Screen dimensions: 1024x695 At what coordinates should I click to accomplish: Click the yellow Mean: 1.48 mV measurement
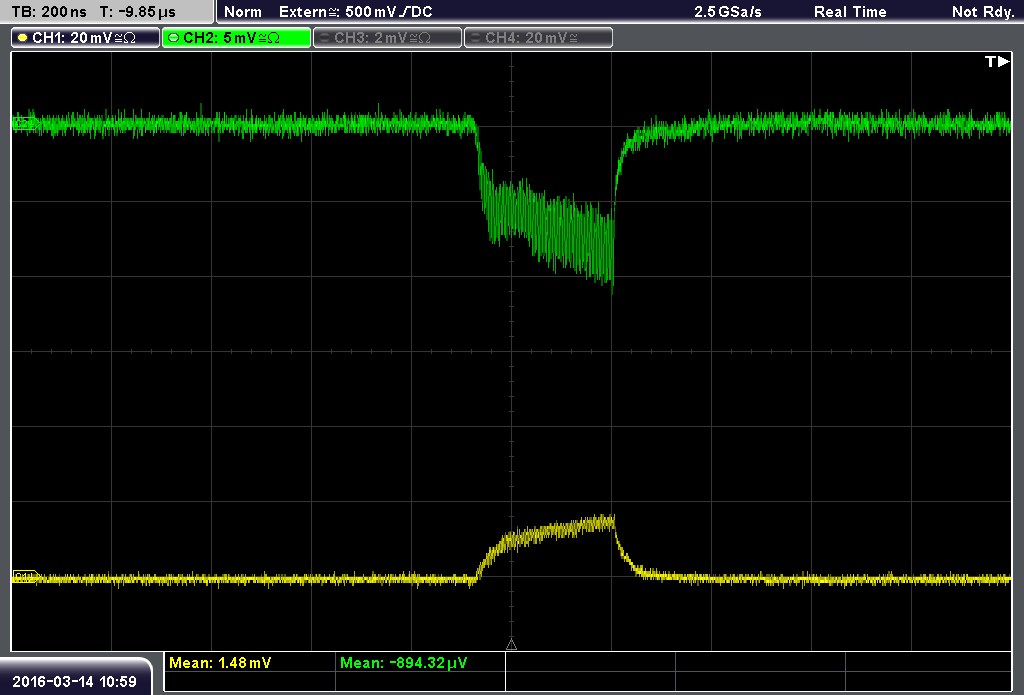click(220, 663)
